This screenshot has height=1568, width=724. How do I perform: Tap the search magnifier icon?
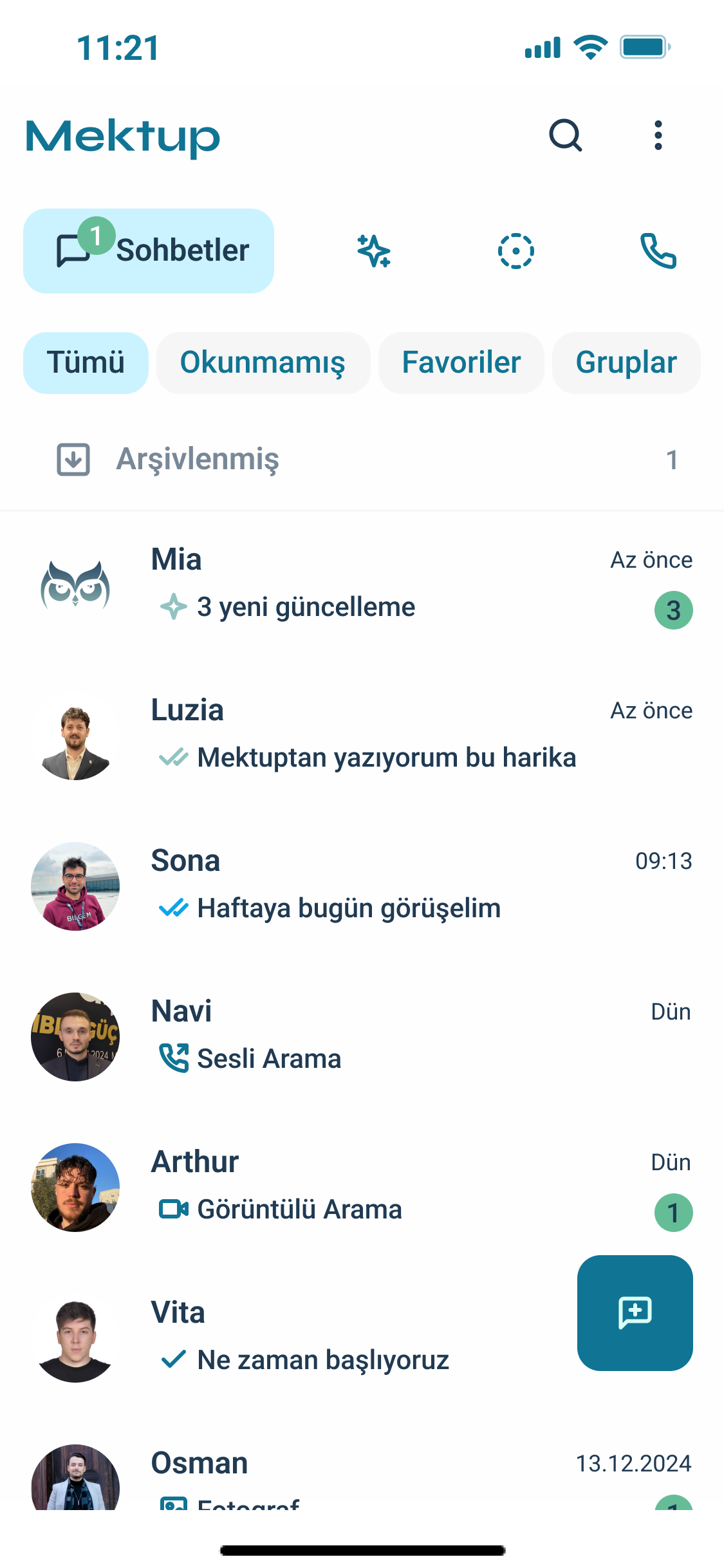coord(566,136)
